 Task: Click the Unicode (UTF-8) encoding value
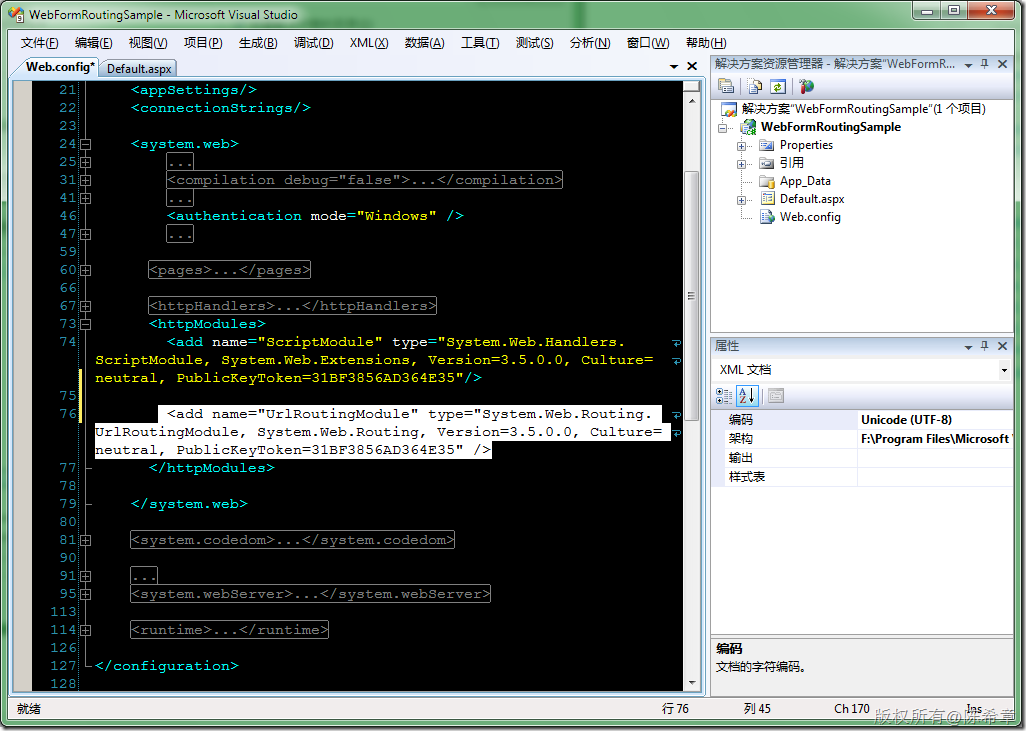906,420
